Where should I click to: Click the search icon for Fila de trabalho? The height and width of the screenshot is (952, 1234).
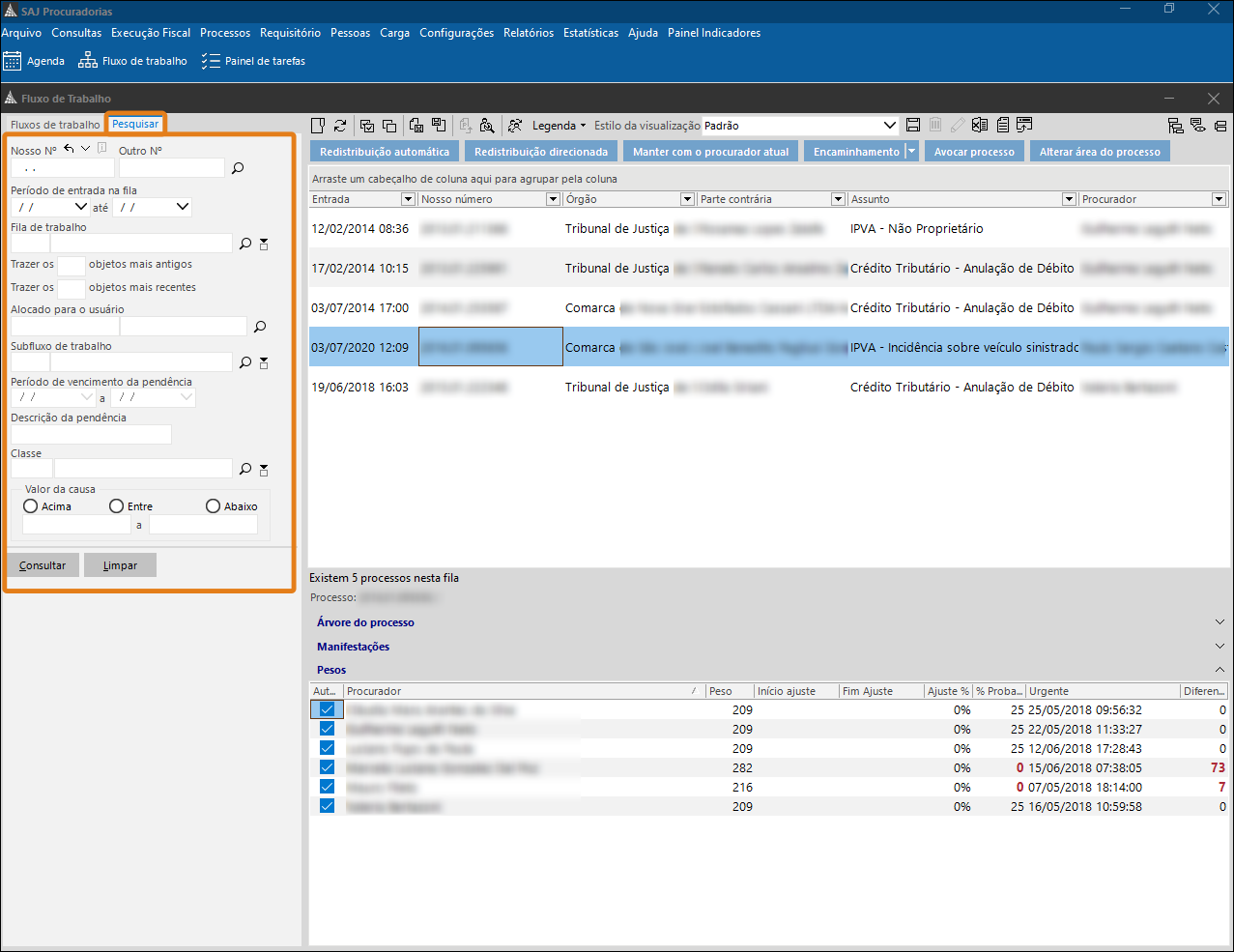click(245, 244)
